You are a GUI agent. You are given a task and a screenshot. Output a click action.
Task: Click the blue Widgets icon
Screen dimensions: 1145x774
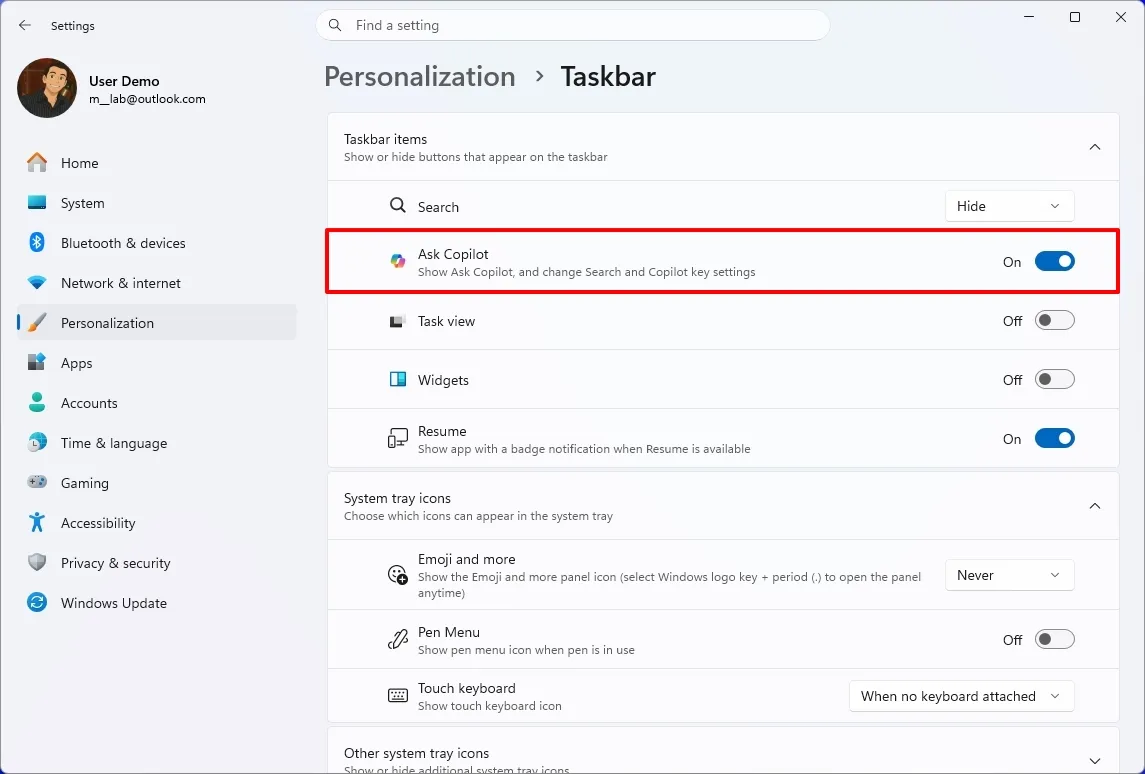397,380
